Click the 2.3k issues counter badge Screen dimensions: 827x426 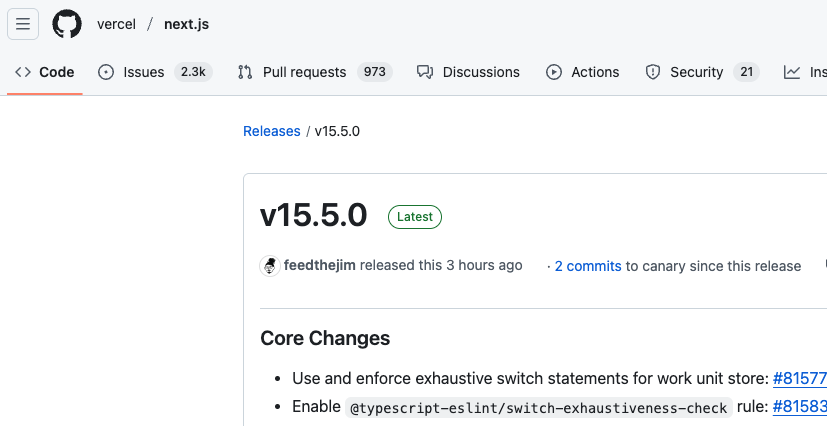(x=193, y=72)
